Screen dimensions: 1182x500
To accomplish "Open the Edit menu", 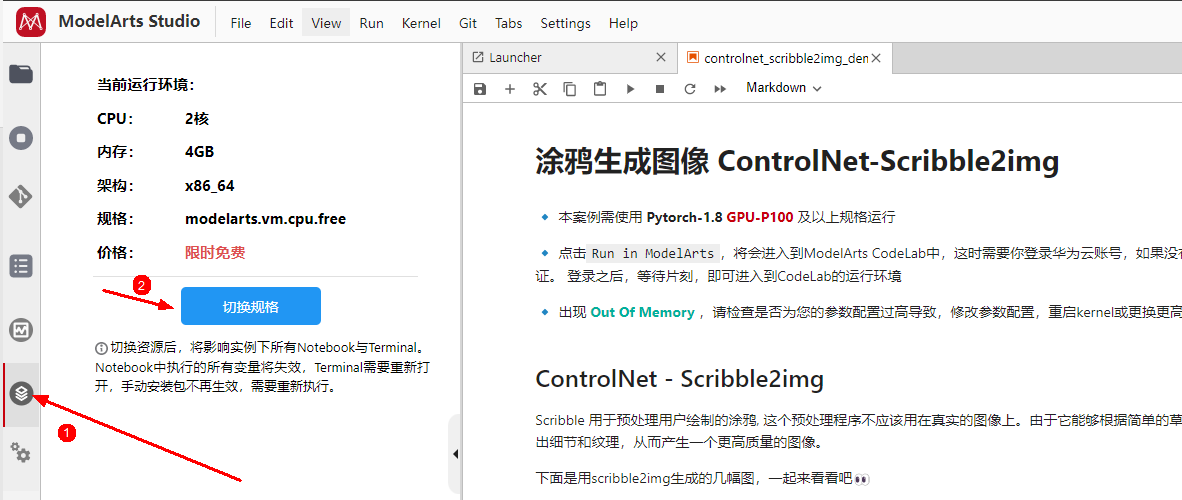I will click(281, 23).
